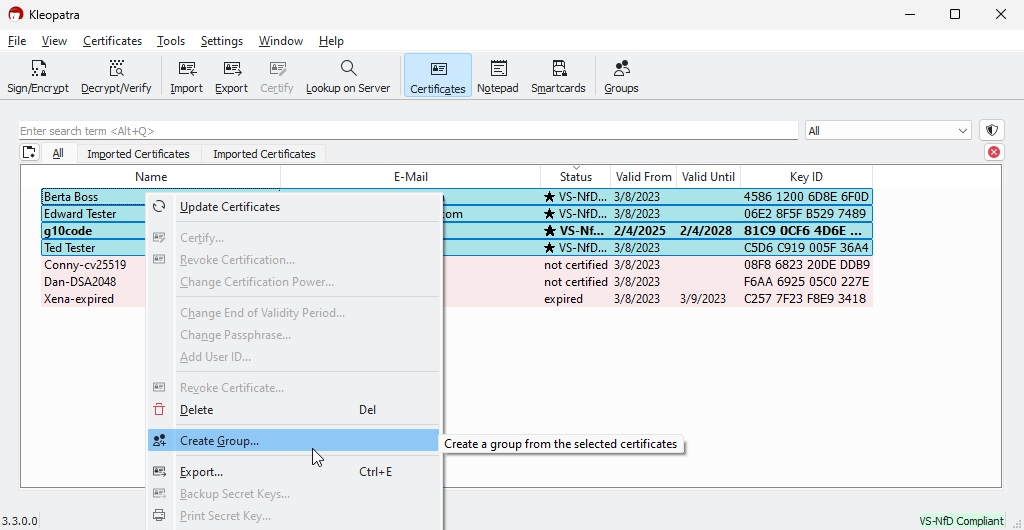This screenshot has height=530, width=1024.
Task: Click the red close tab button
Action: pyautogui.click(x=993, y=152)
